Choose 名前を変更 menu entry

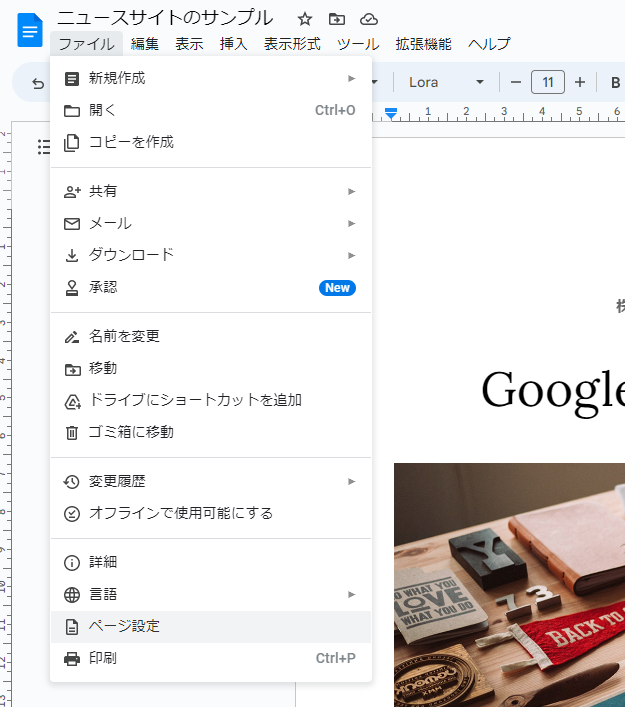tap(211, 337)
